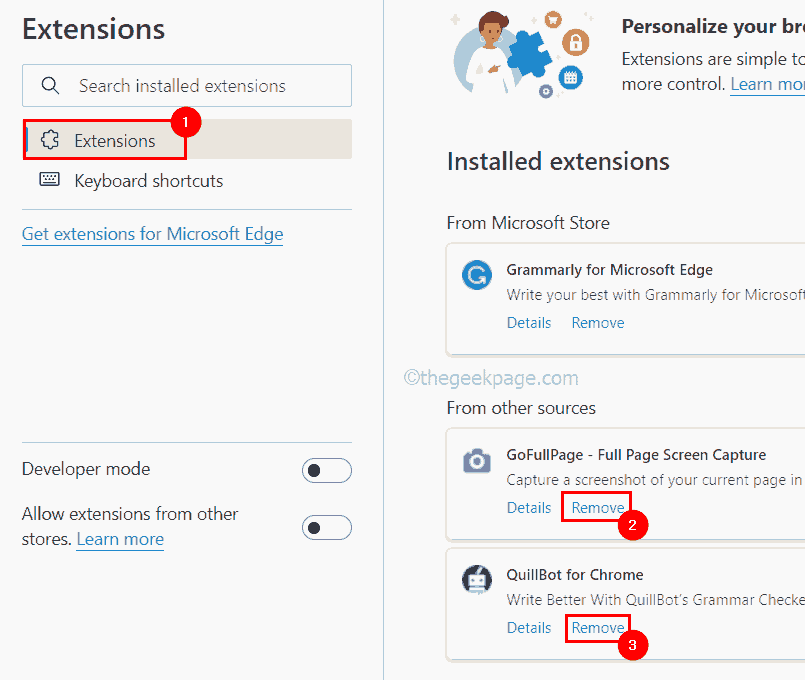Open Details for QuillBot for Chrome
The width and height of the screenshot is (805, 680).
tap(528, 627)
